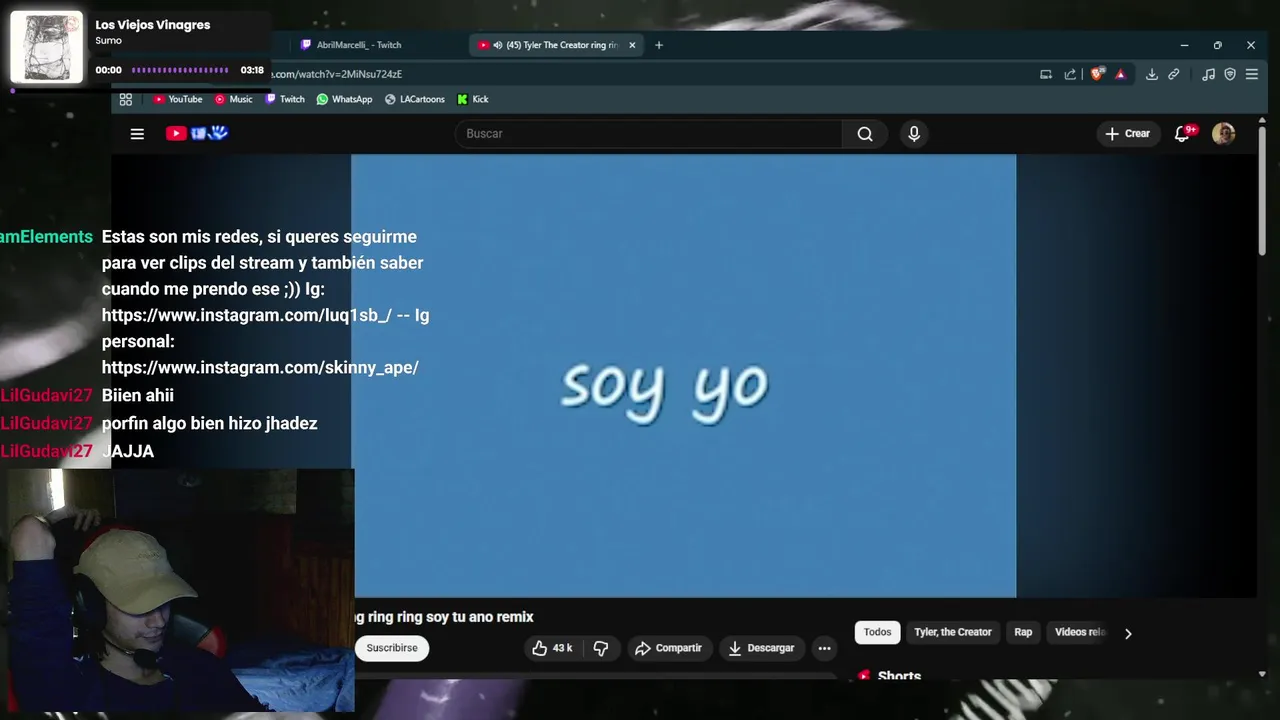Click the Buscar search field
This screenshot has height=720, width=1280.
click(x=648, y=134)
